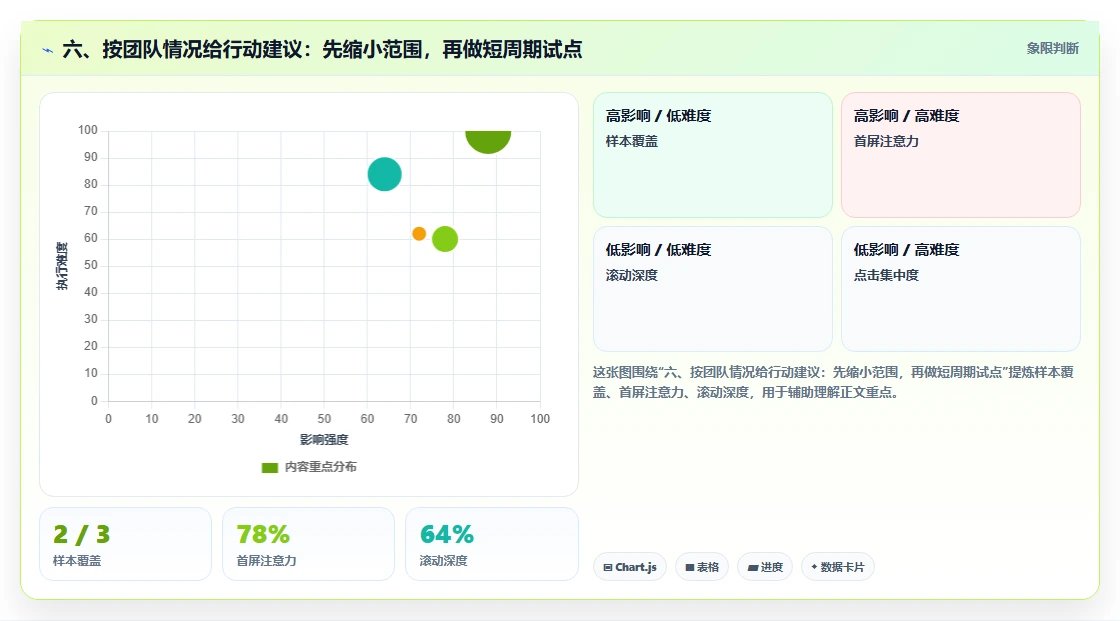Image resolution: width=1120 pixels, height=621 pixels.
Task: Open the 低影响 / 高难度 quadrant card
Action: point(961,289)
